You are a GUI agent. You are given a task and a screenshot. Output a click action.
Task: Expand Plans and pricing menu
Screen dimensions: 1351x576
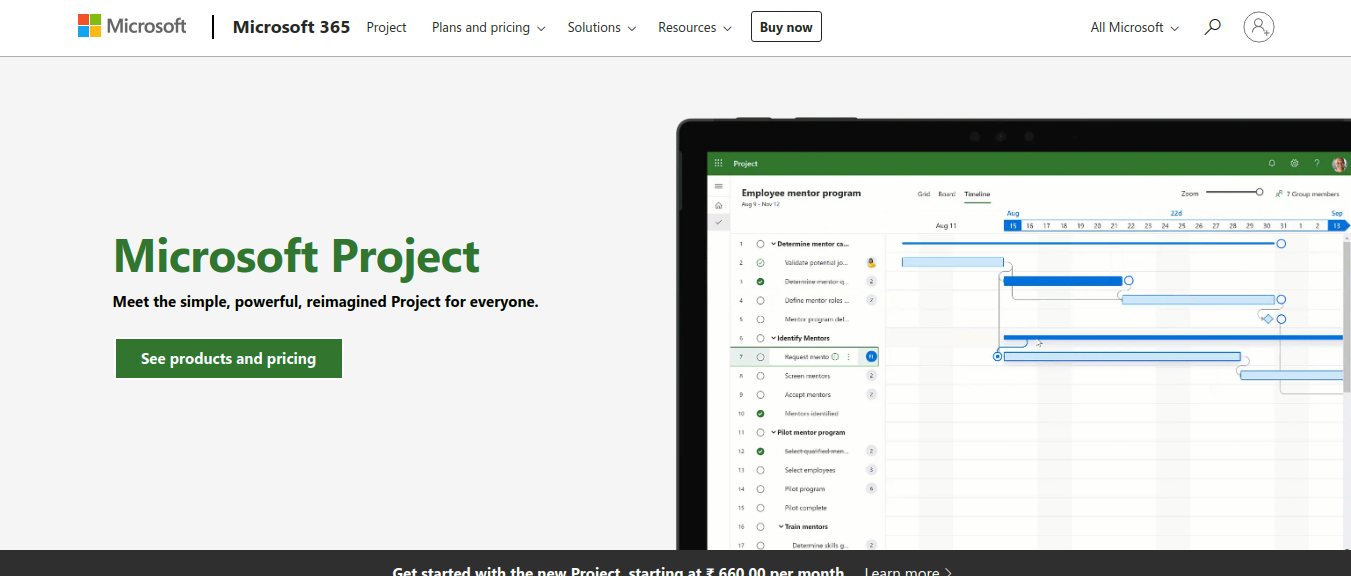coord(488,27)
